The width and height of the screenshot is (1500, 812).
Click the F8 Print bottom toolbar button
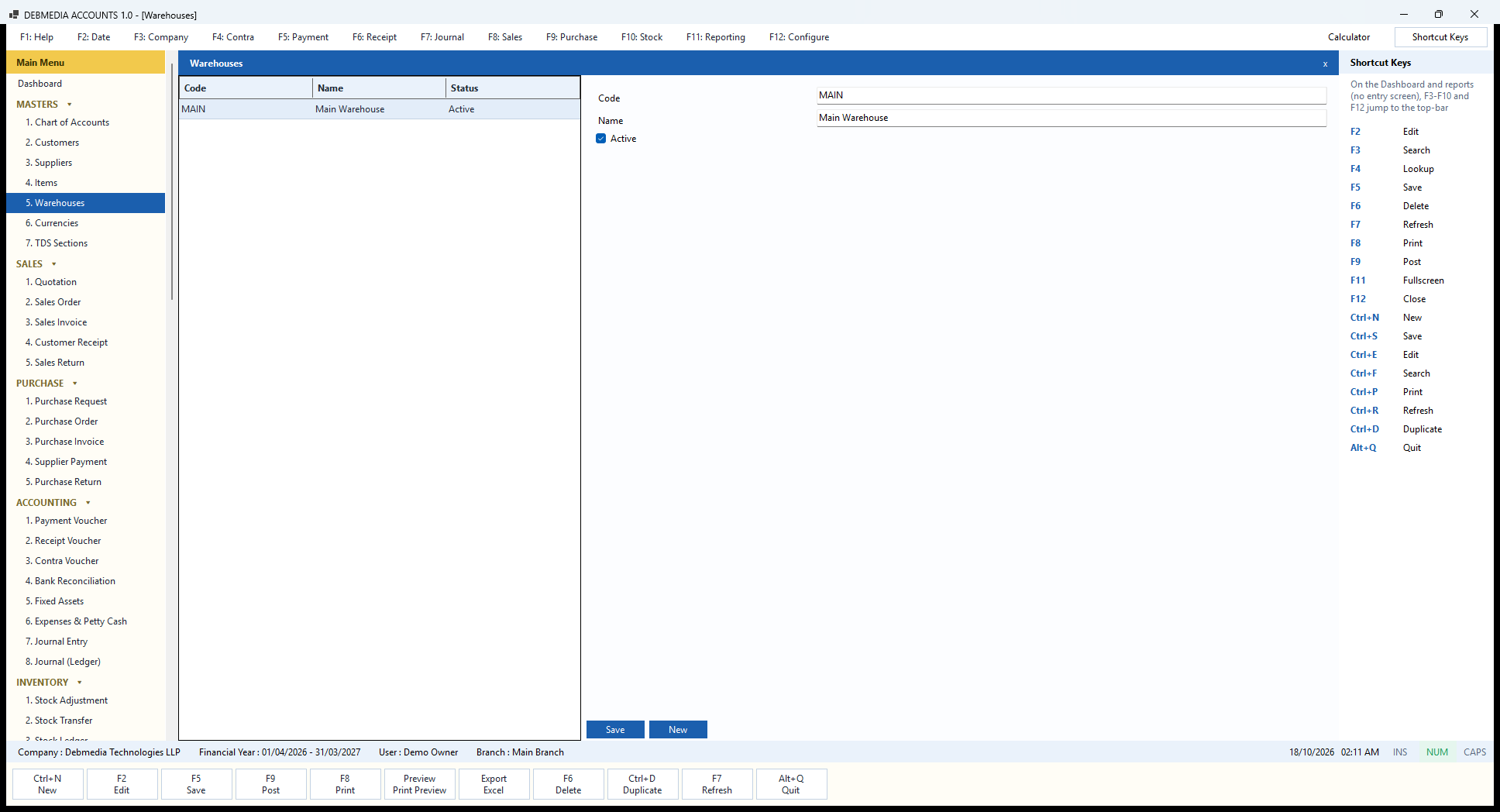[x=345, y=784]
